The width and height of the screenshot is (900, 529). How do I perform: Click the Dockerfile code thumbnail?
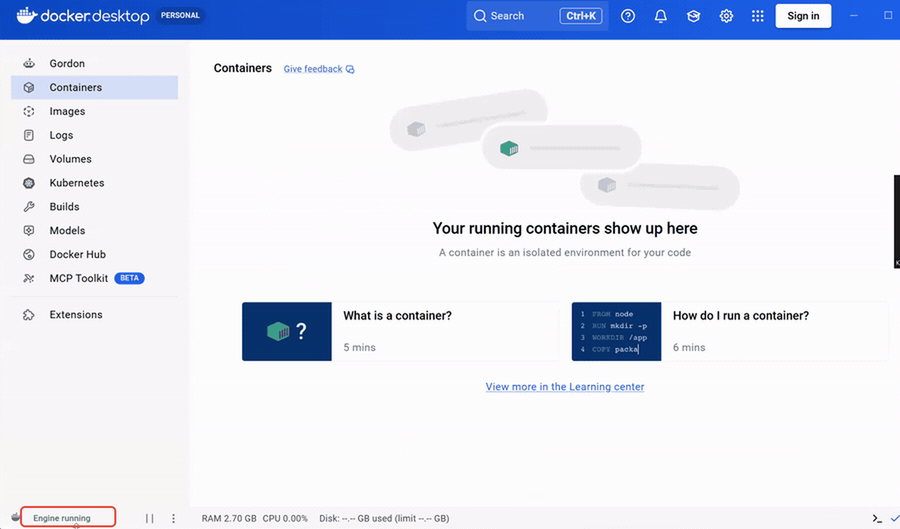pos(616,332)
